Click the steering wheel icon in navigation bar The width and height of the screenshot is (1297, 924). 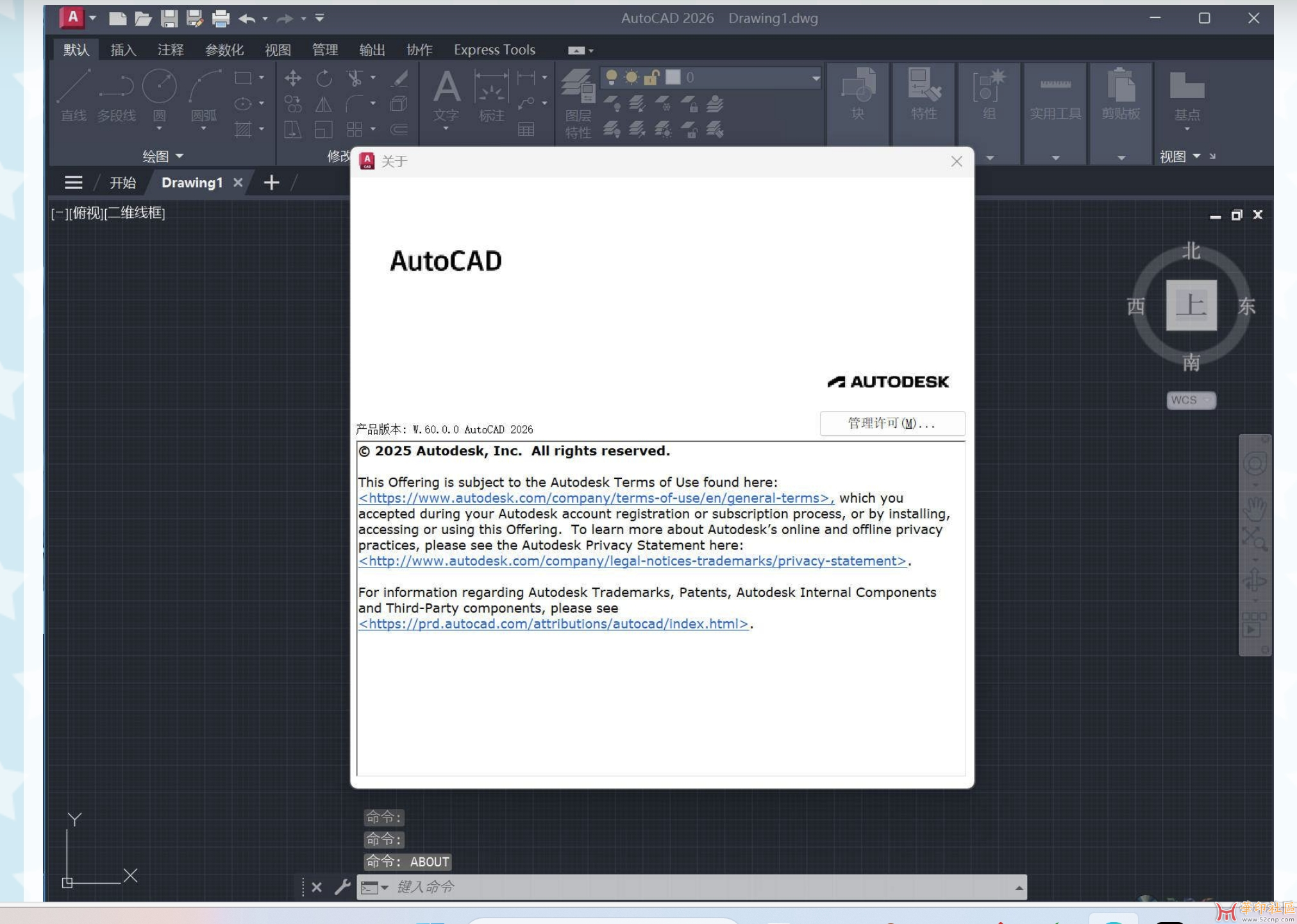click(x=1254, y=463)
